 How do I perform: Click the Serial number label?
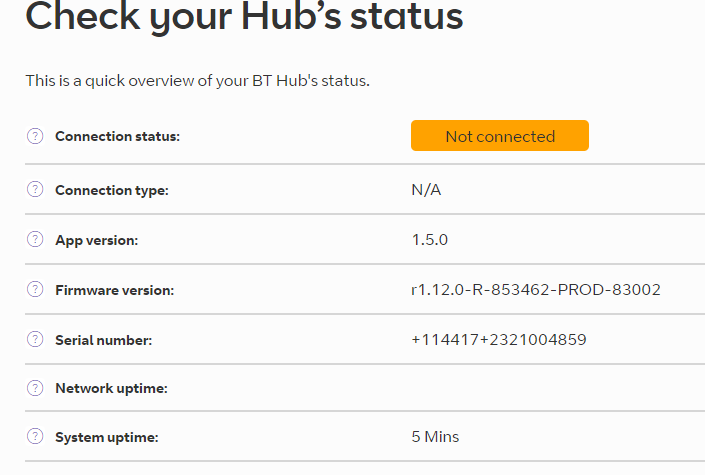point(103,340)
